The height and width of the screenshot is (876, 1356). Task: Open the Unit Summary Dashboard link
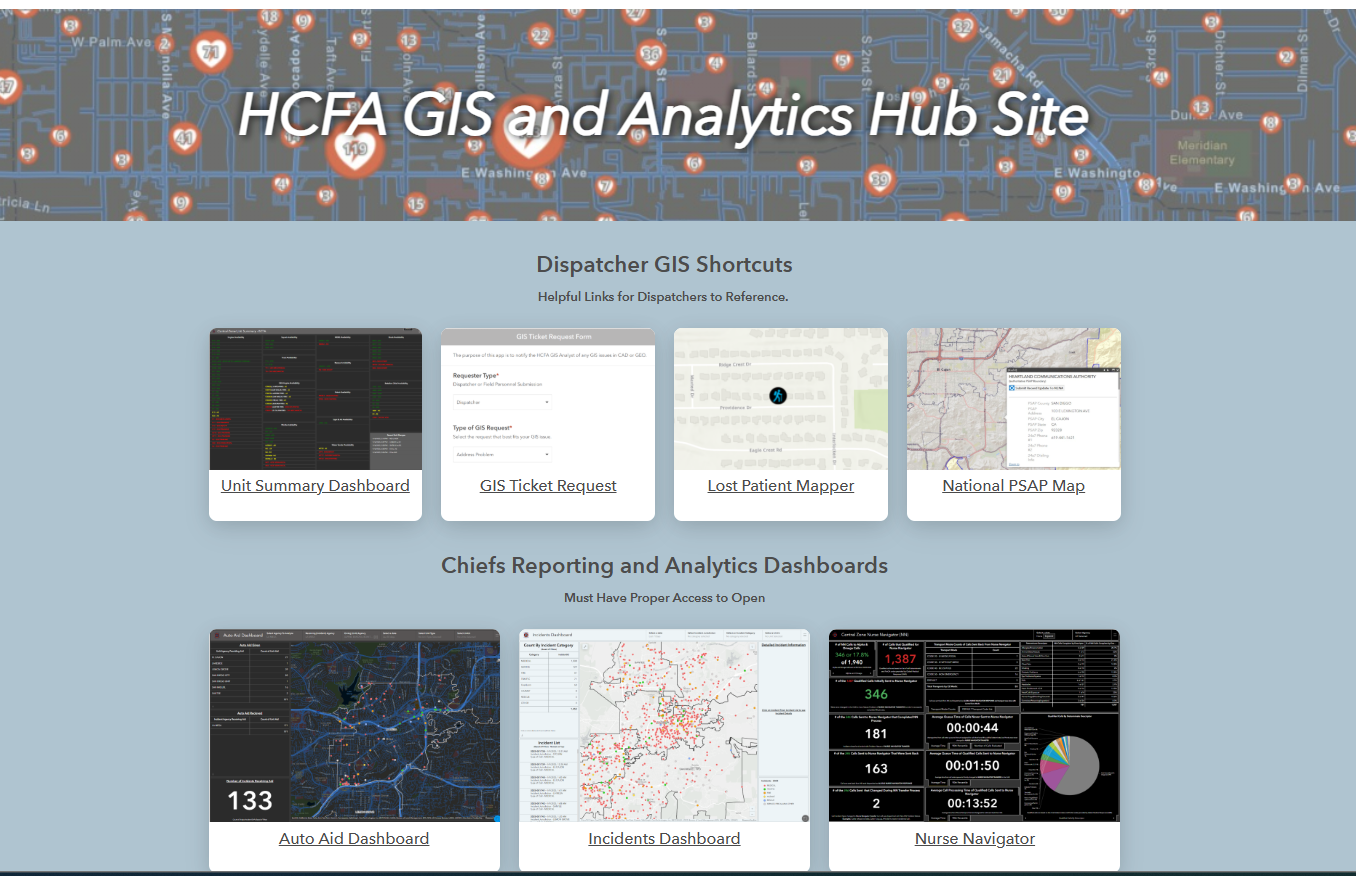coord(315,486)
